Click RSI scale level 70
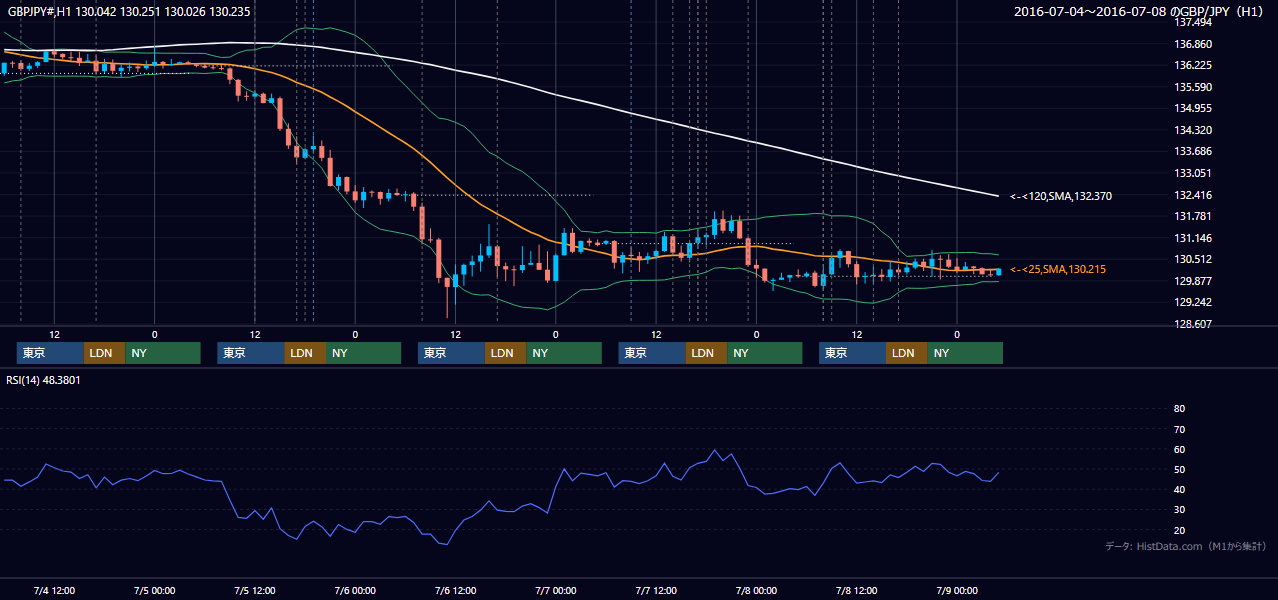 (x=1179, y=429)
